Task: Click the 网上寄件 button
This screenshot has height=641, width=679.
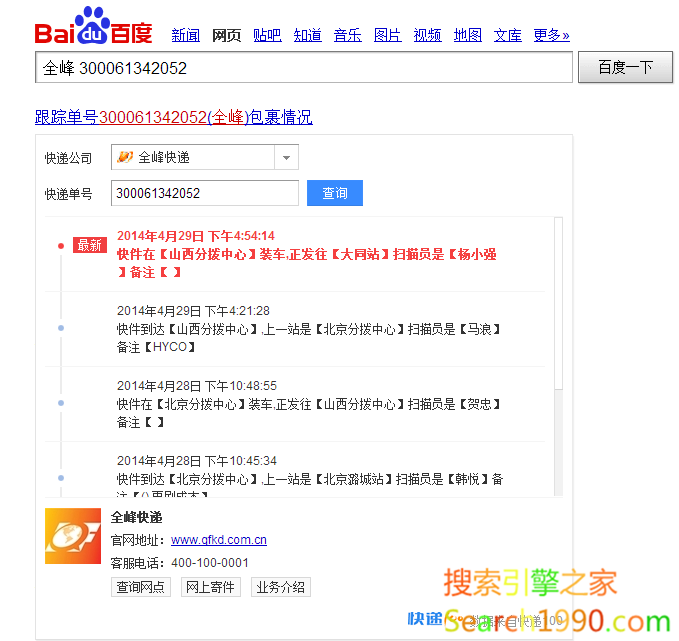Action: coord(210,587)
